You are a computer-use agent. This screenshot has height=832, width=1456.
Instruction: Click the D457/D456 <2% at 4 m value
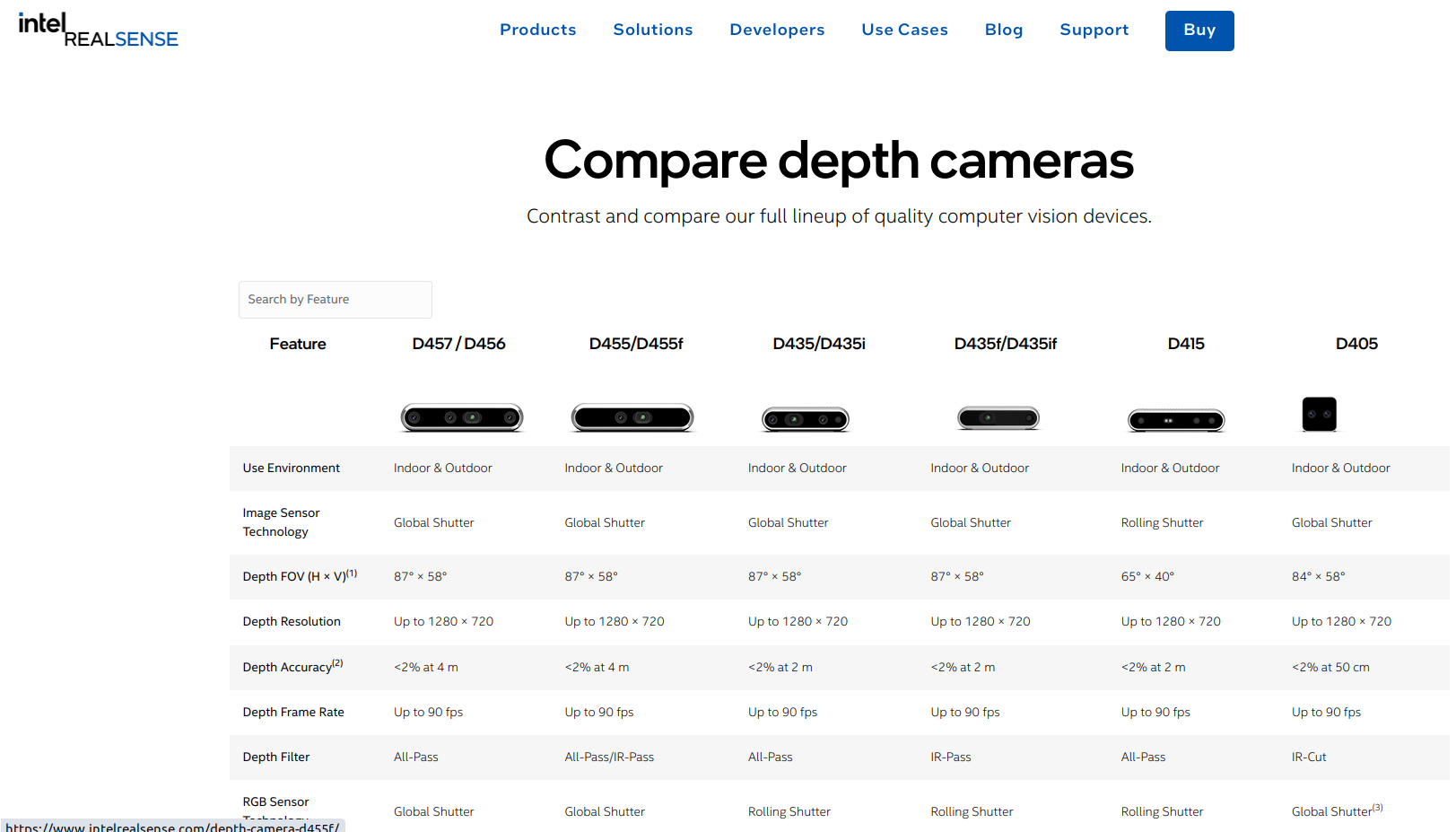point(426,668)
